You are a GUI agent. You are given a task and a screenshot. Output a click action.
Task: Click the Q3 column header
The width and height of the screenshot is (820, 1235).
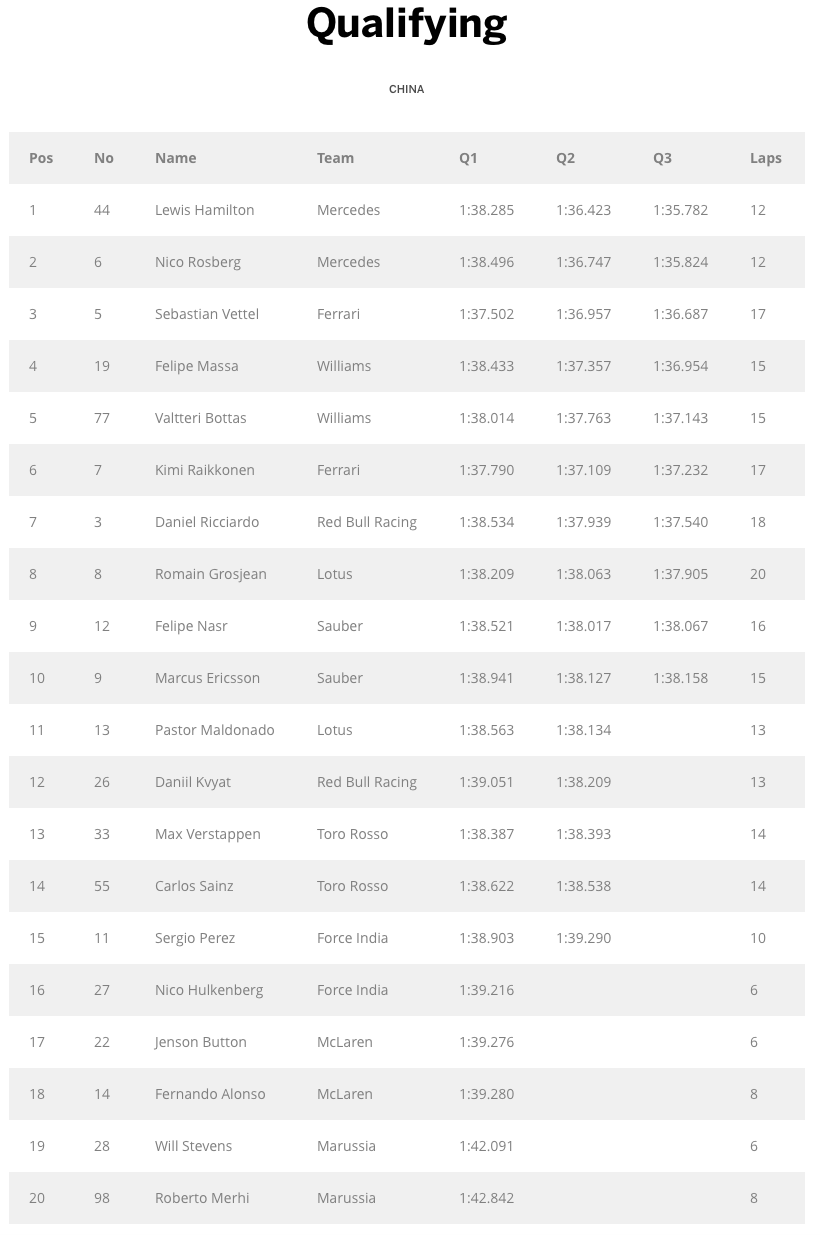[x=662, y=158]
